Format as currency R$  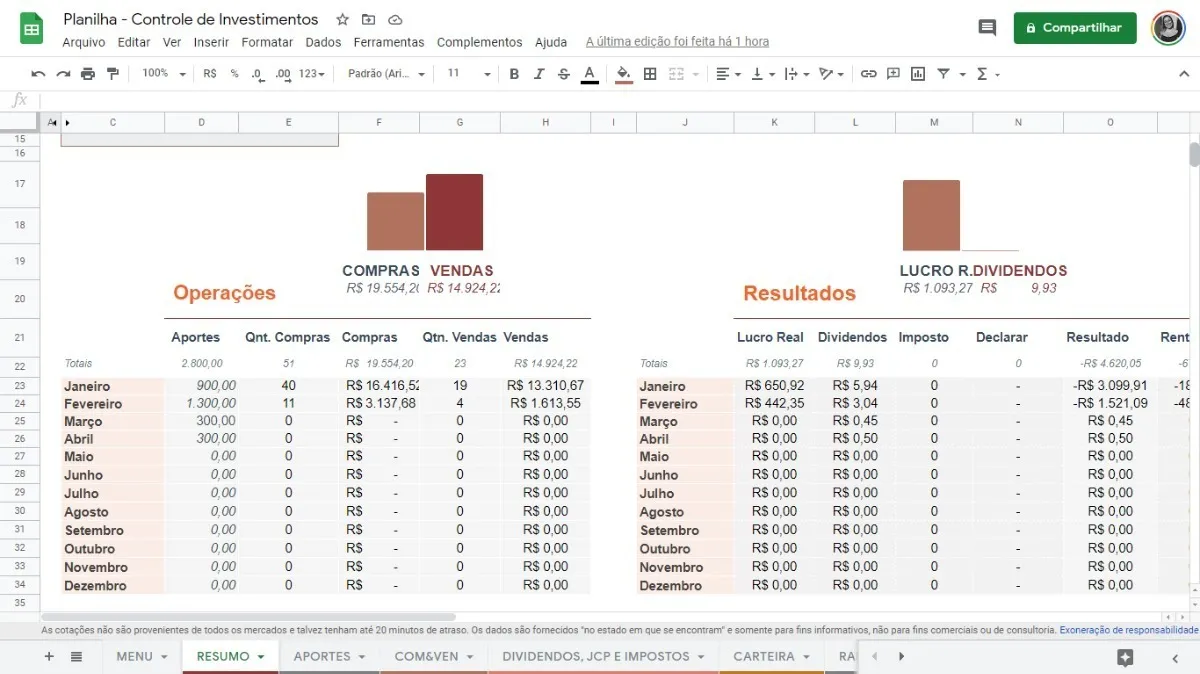(x=210, y=74)
